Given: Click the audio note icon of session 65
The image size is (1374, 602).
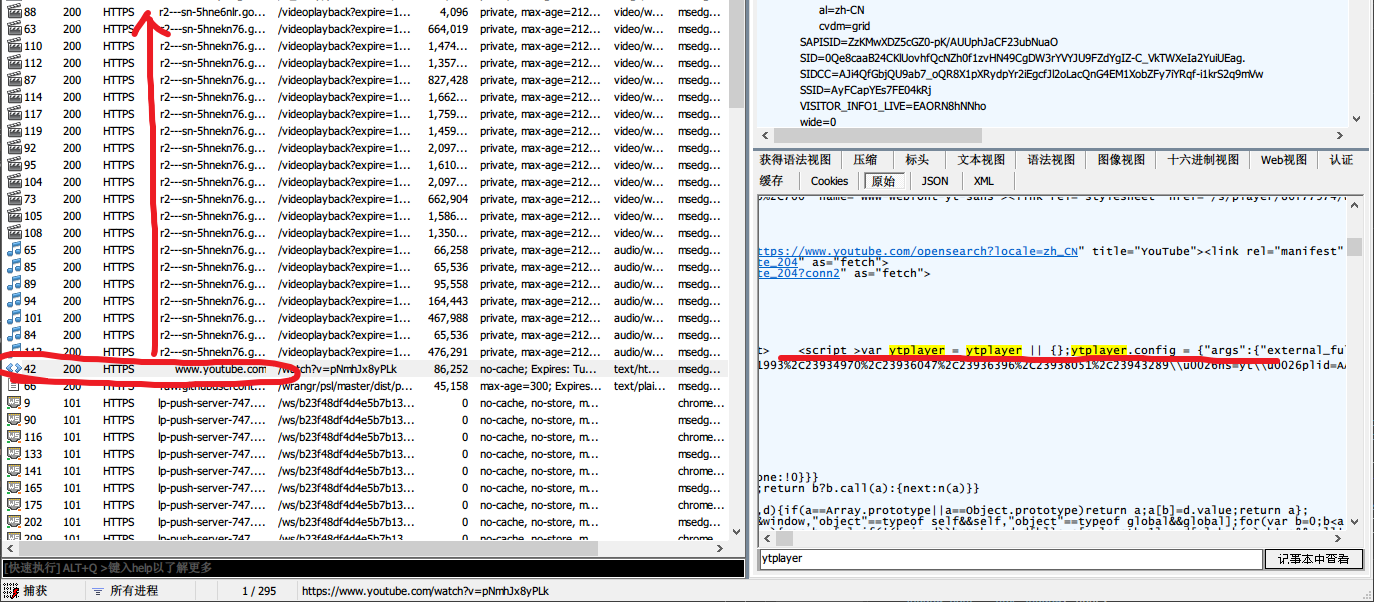Looking at the screenshot, I should click(x=14, y=250).
